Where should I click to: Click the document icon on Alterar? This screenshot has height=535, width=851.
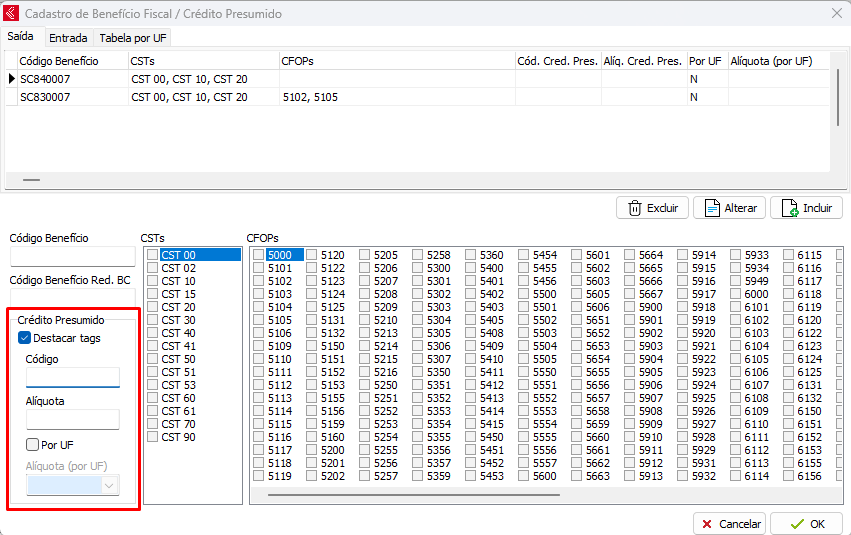(x=712, y=208)
